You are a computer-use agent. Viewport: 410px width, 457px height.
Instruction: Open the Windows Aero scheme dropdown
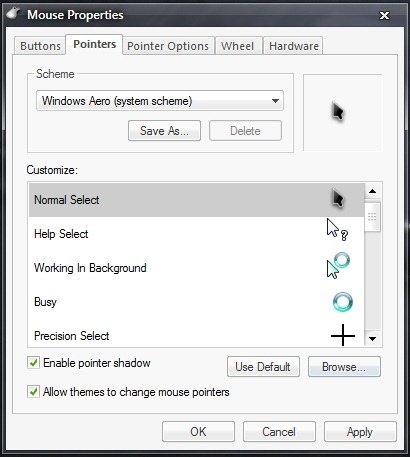[160, 100]
